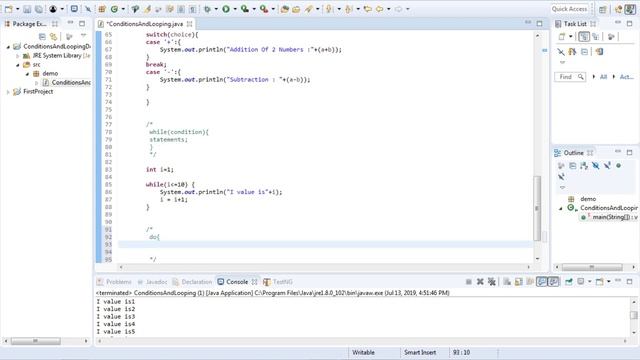Click Remove All Terminated Launches icon
The height and width of the screenshot is (360, 640).
(x=492, y=282)
